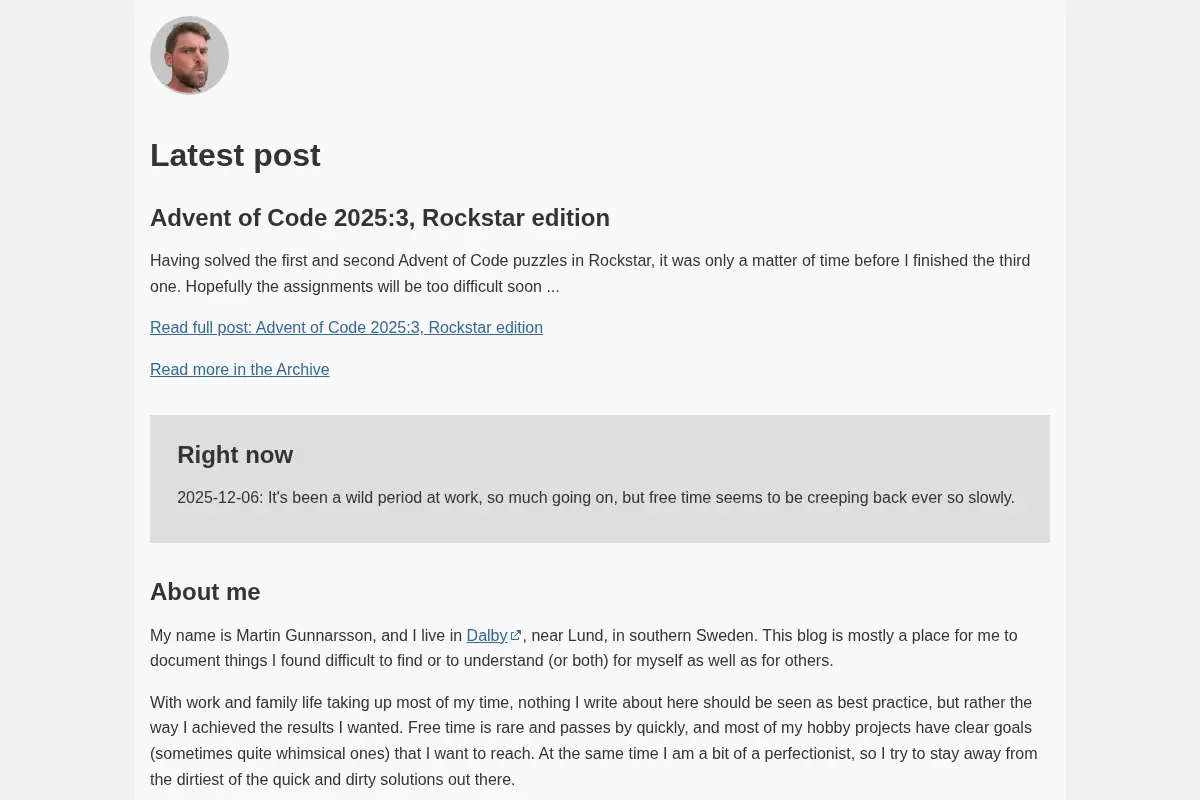This screenshot has width=1200, height=800.
Task: Click the paragraph starting With work and family
Action: point(594,741)
